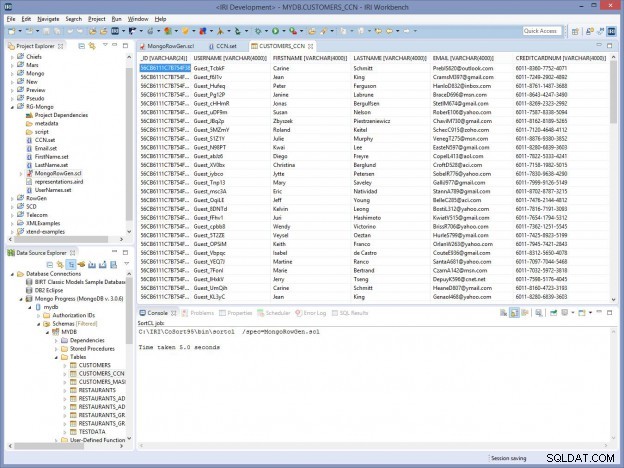The width and height of the screenshot is (624, 468).
Task: Collapse all in Project Explorer
Action: (82, 46)
